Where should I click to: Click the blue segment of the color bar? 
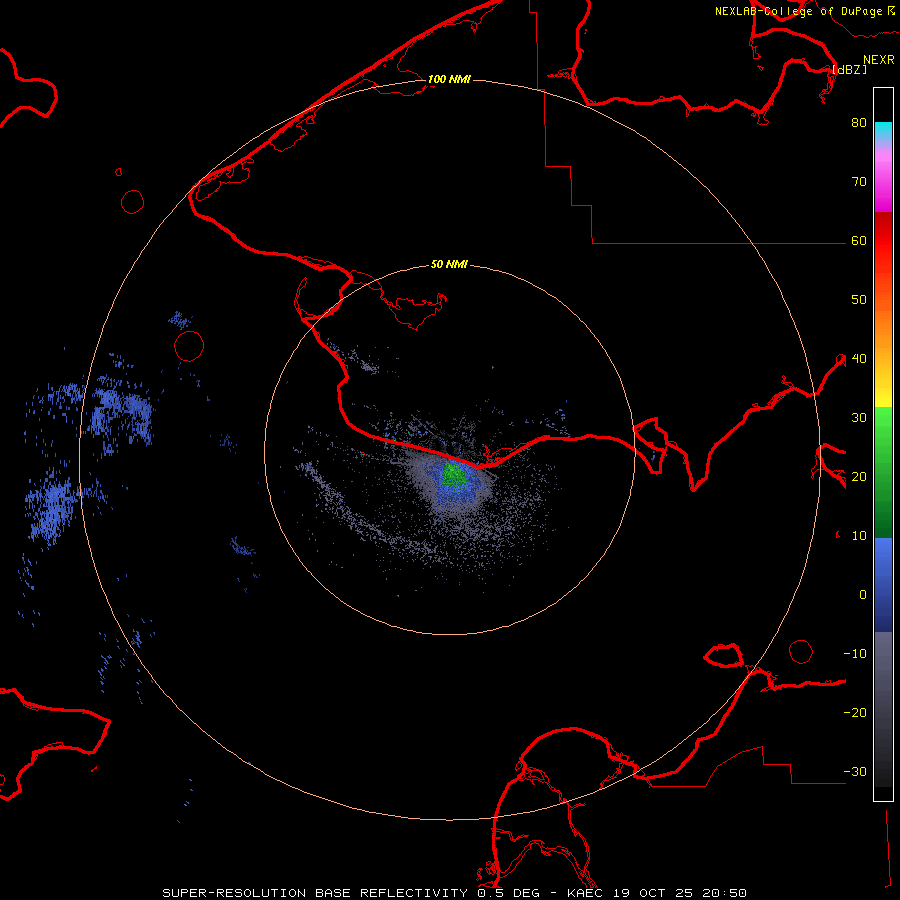(883, 584)
